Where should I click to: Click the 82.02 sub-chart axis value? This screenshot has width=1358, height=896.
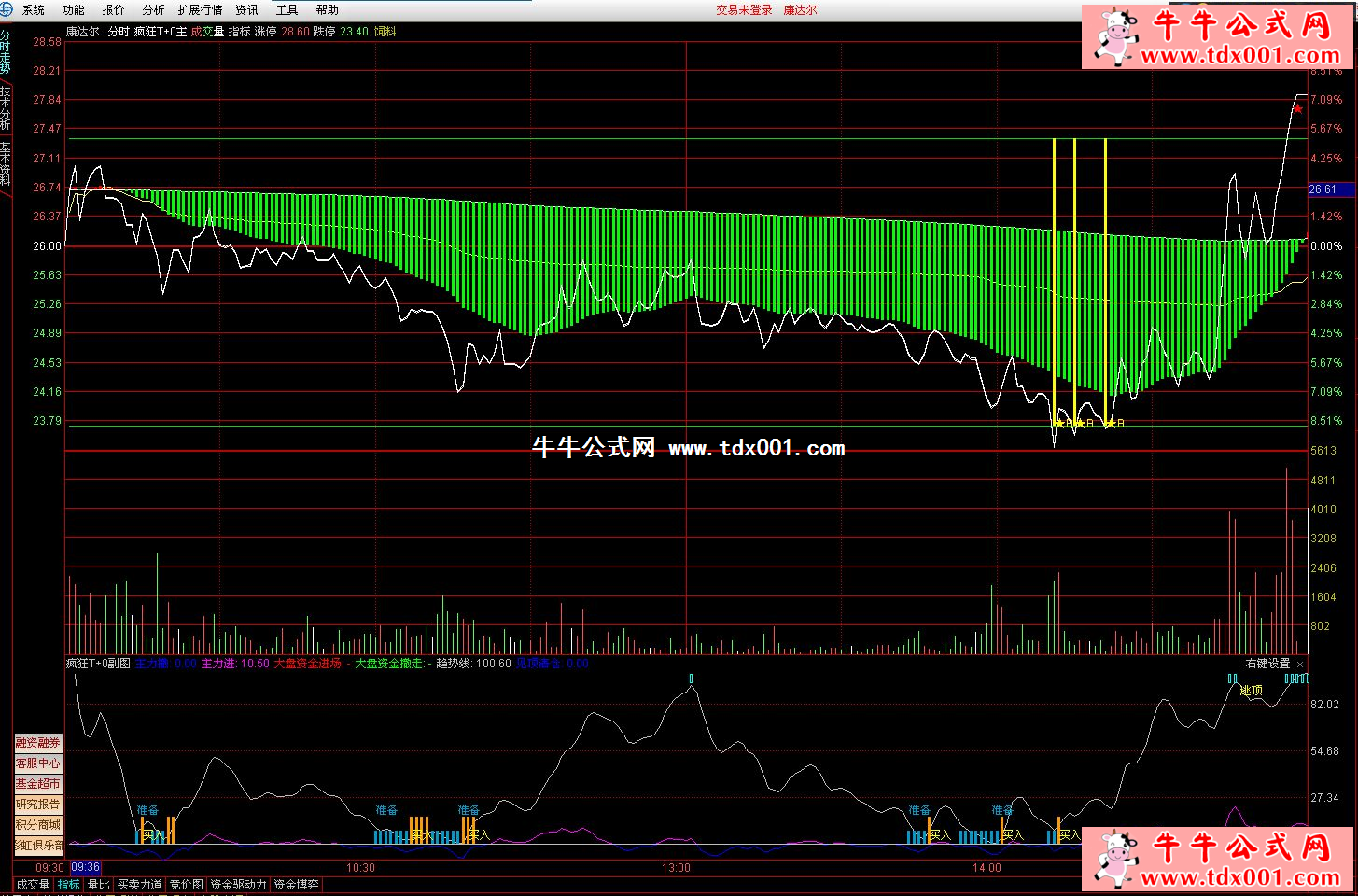click(x=1324, y=705)
